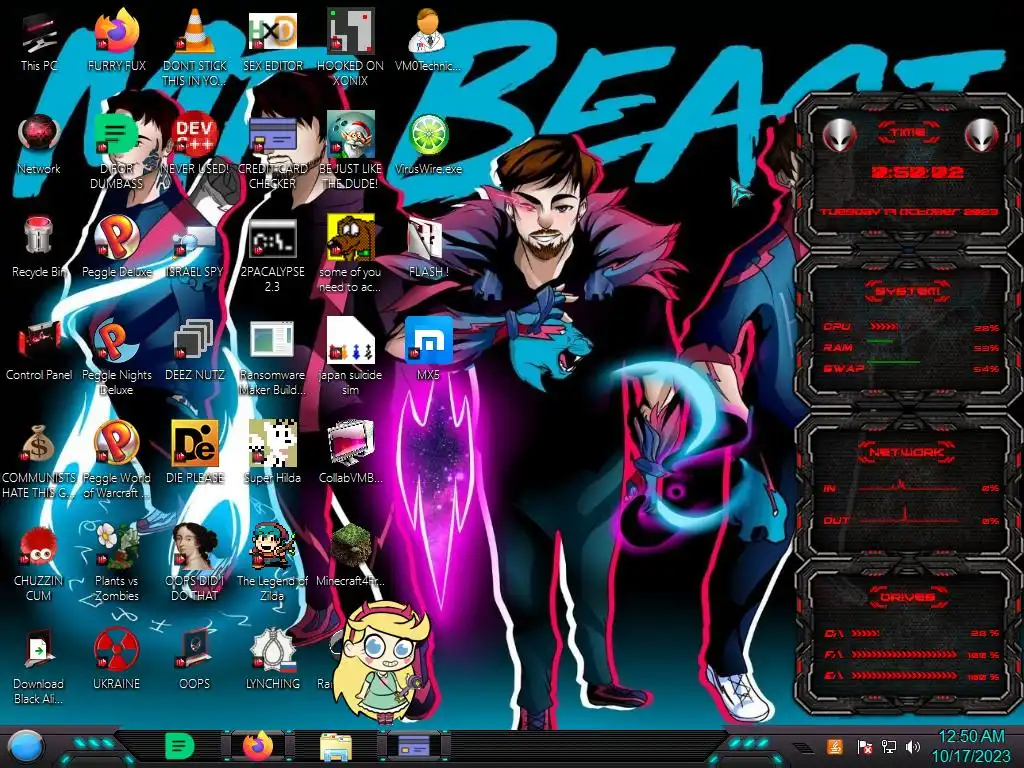Click the Start orb on the taskbar
The image size is (1024, 768).
pyautogui.click(x=25, y=747)
